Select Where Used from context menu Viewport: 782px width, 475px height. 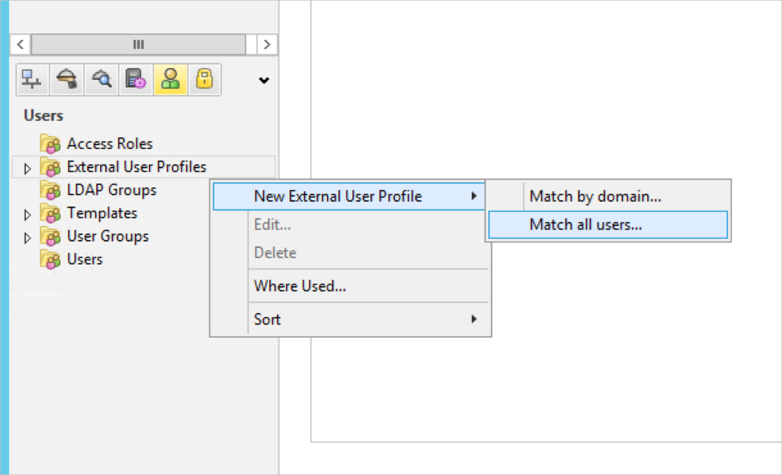[x=300, y=286]
